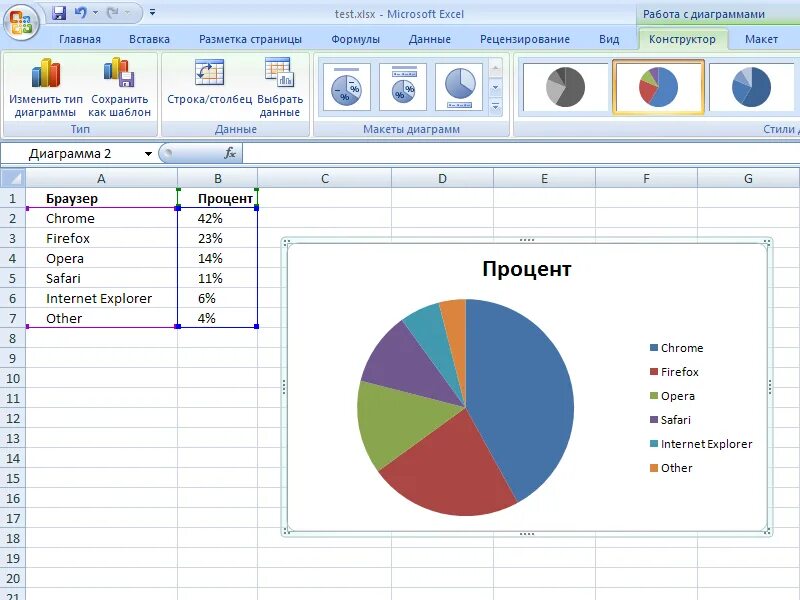Undo the last action
The image size is (800, 600).
tap(80, 12)
